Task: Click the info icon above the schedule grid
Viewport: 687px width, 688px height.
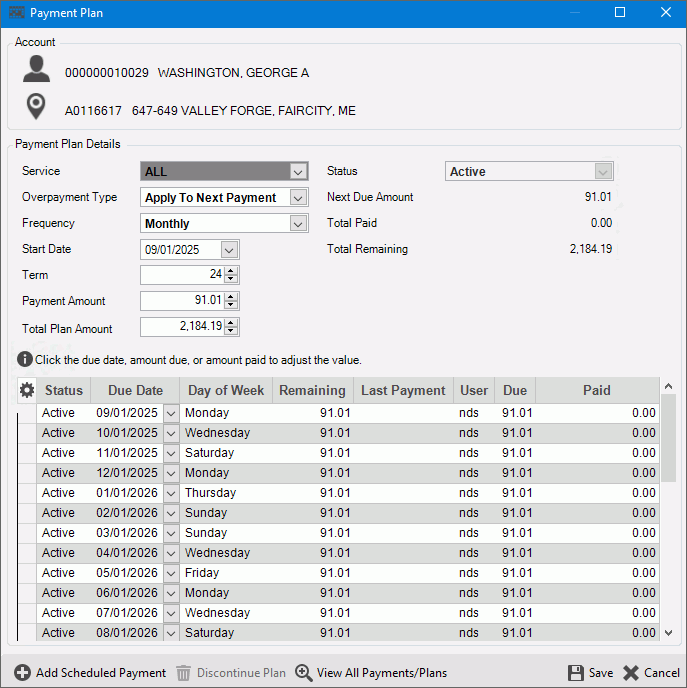Action: pyautogui.click(x=25, y=359)
